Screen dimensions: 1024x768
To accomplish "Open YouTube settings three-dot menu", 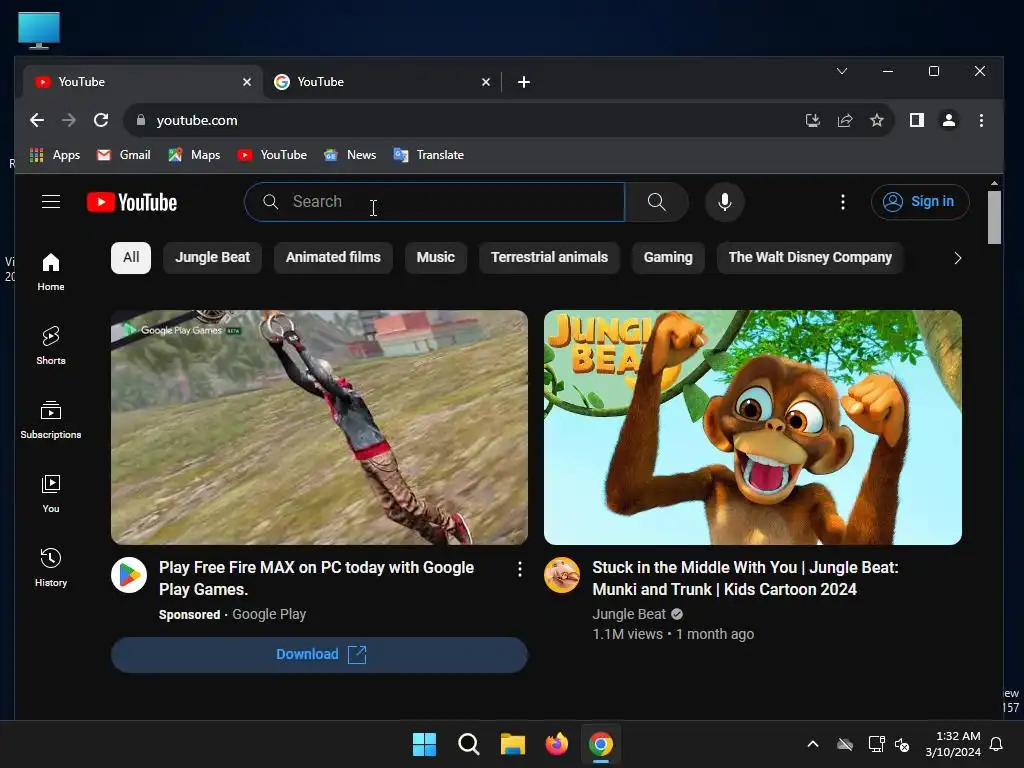I will (x=842, y=202).
